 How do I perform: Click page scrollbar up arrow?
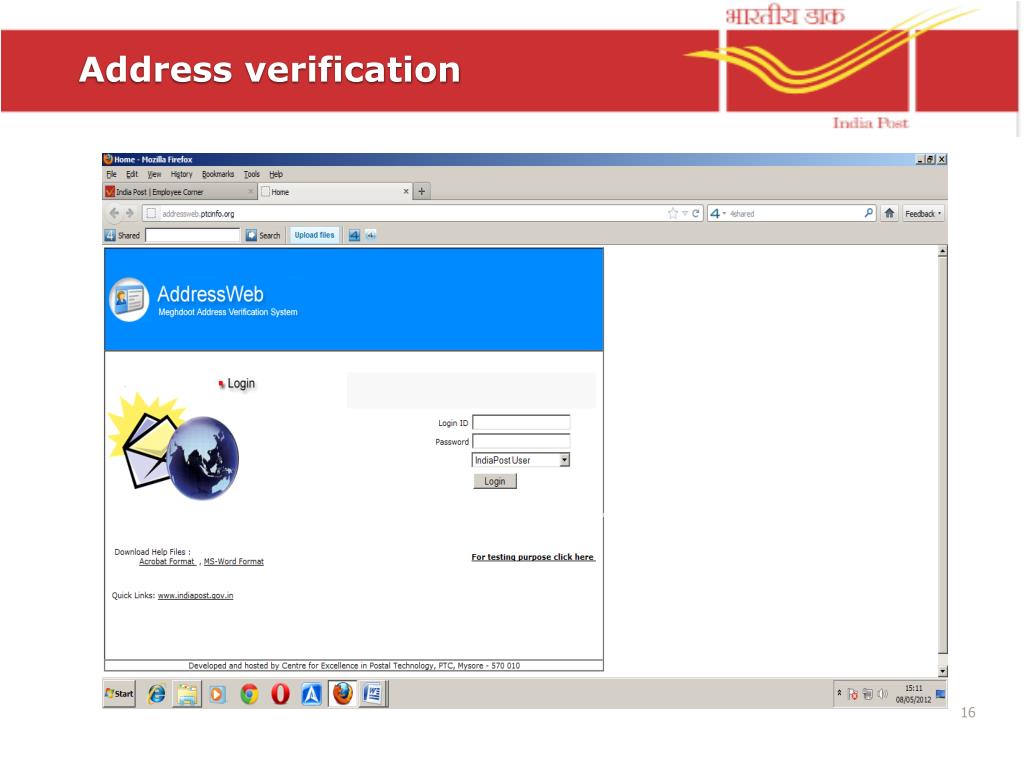tap(942, 251)
